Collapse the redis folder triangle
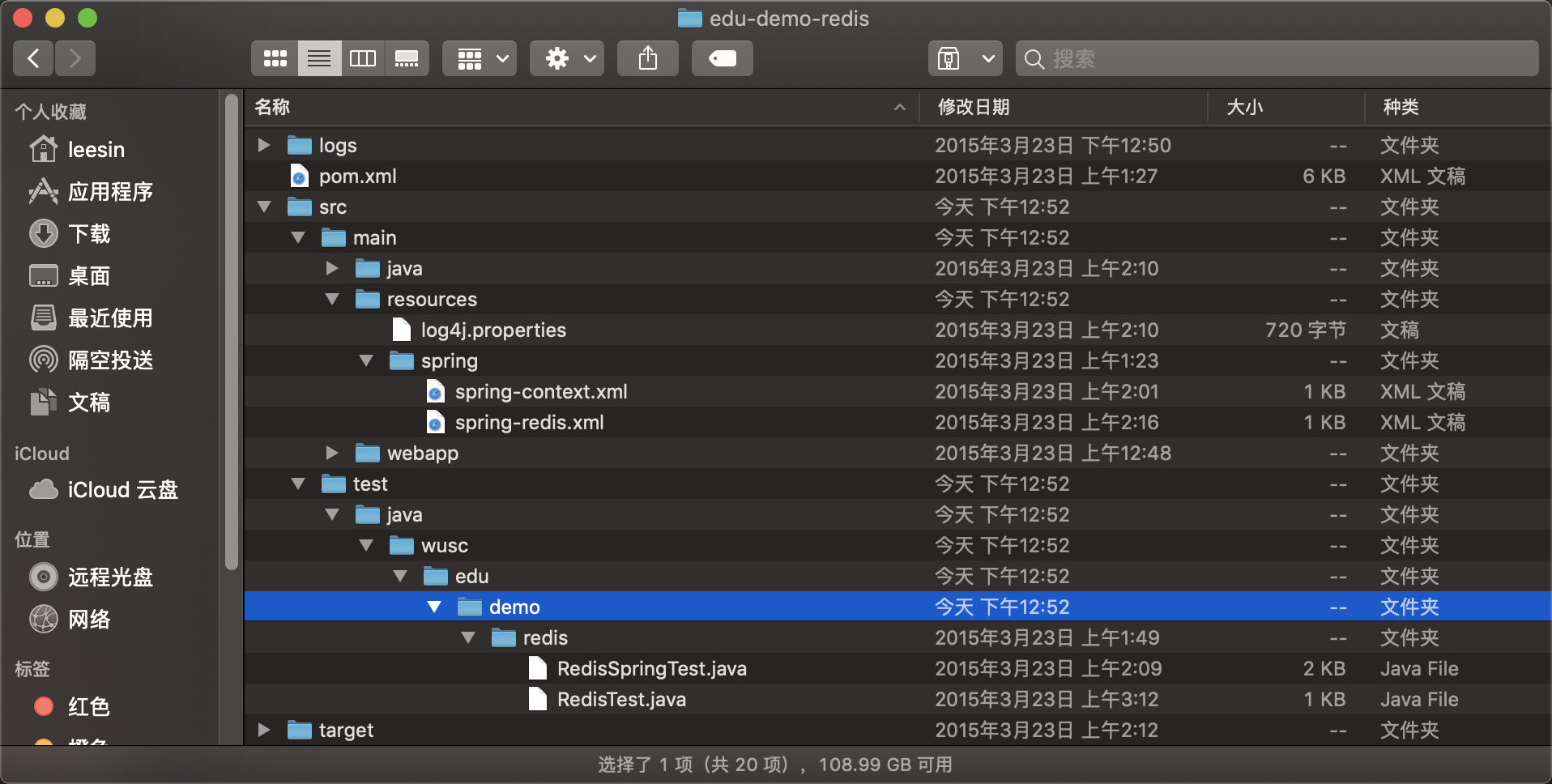1552x784 pixels. [x=468, y=637]
